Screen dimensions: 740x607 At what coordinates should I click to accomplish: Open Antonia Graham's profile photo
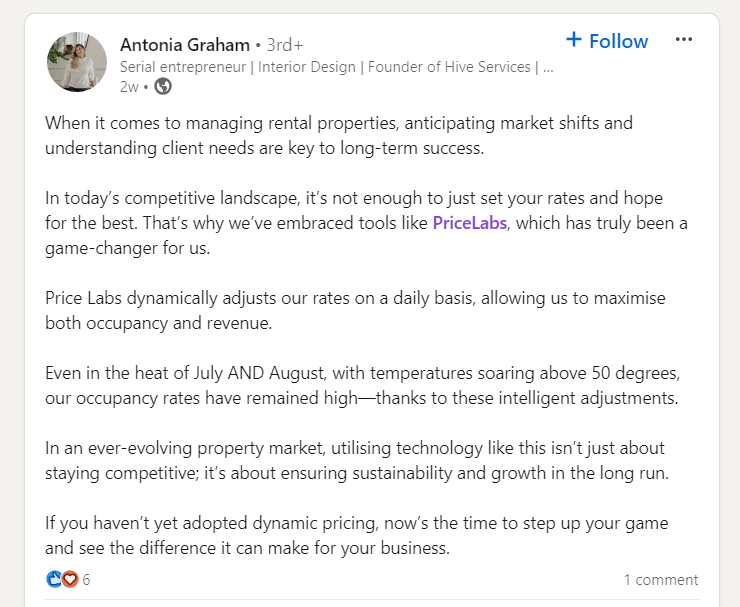(x=77, y=62)
